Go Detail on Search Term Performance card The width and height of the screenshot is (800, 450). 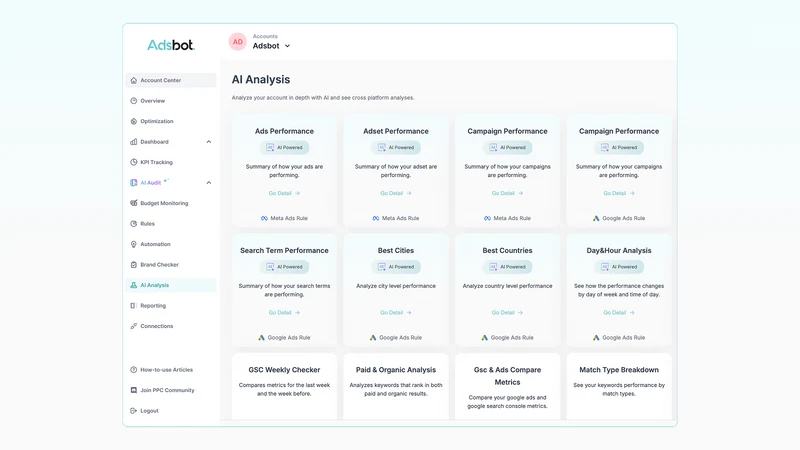[284, 313]
